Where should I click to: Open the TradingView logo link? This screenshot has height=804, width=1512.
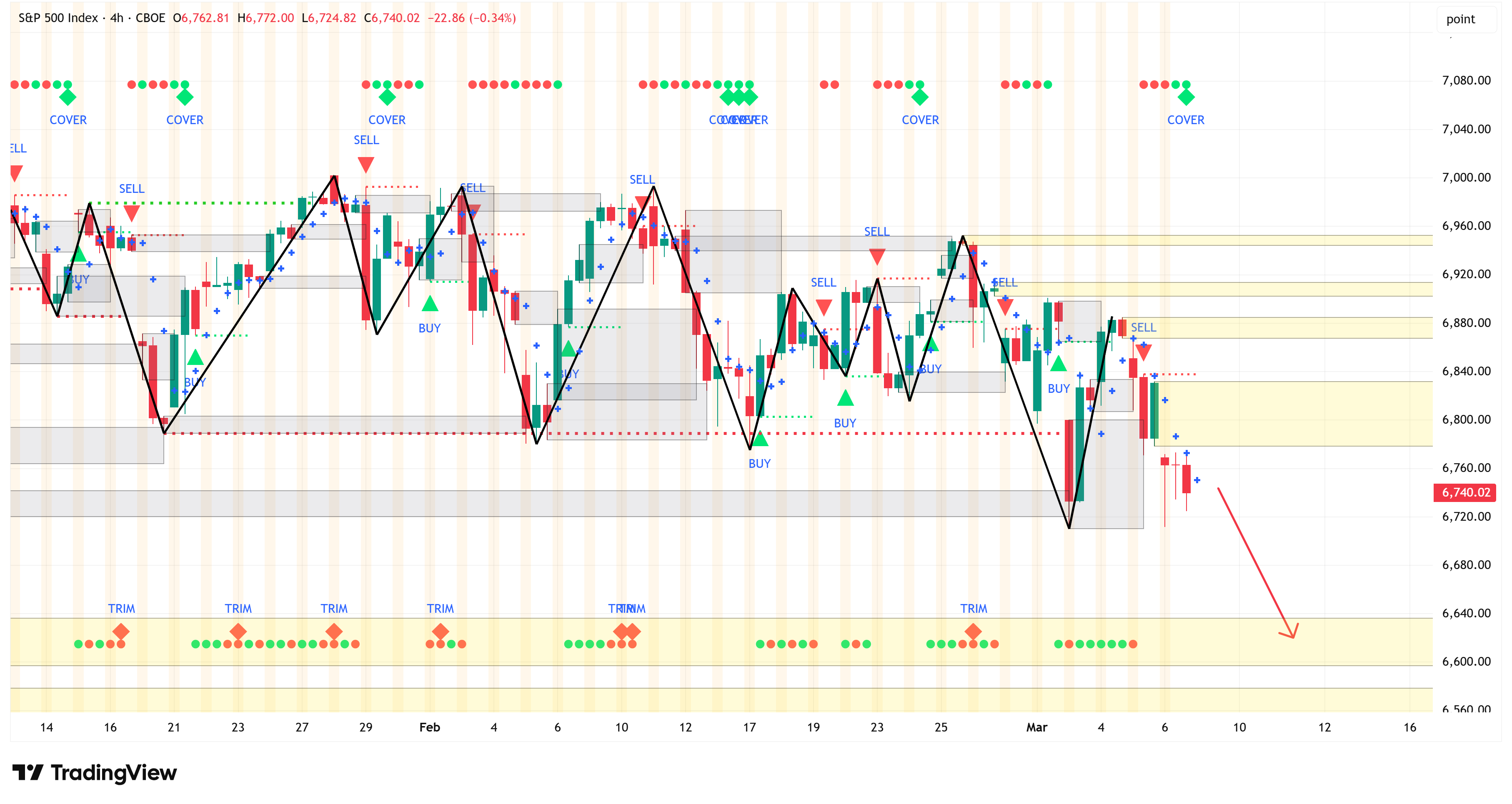(94, 772)
